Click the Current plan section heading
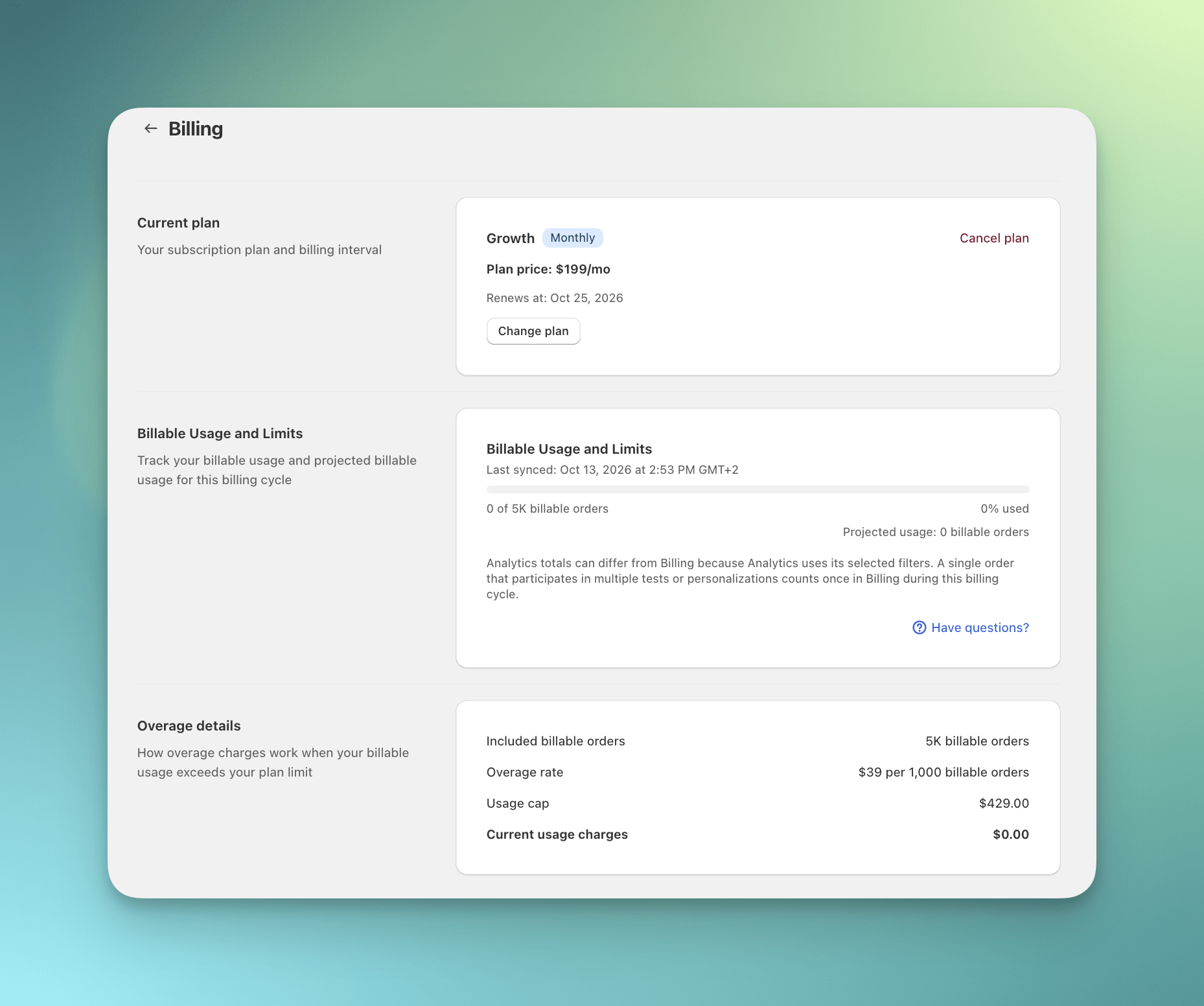The image size is (1204, 1006). click(178, 223)
